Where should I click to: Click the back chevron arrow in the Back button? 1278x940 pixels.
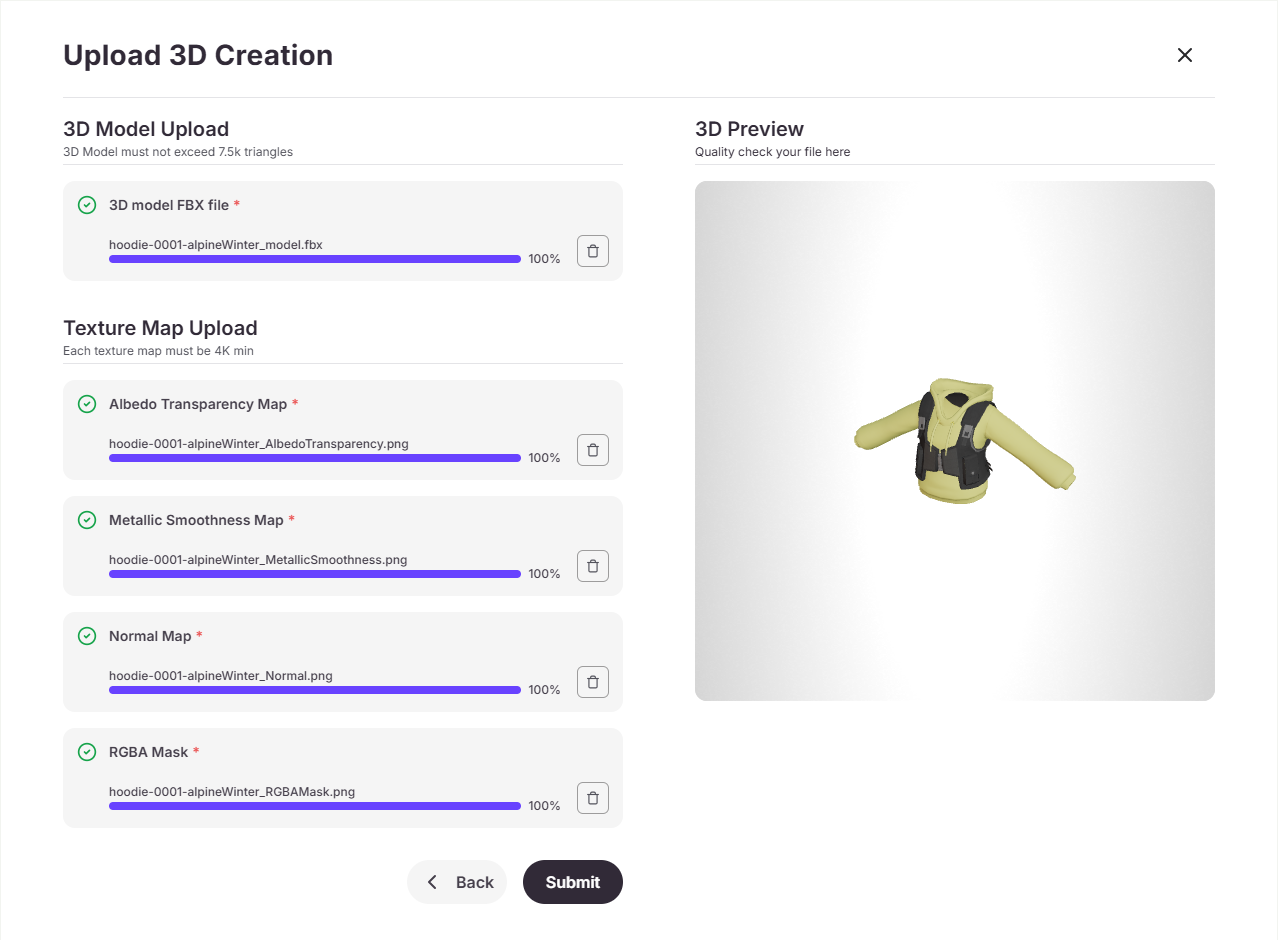pyautogui.click(x=432, y=882)
